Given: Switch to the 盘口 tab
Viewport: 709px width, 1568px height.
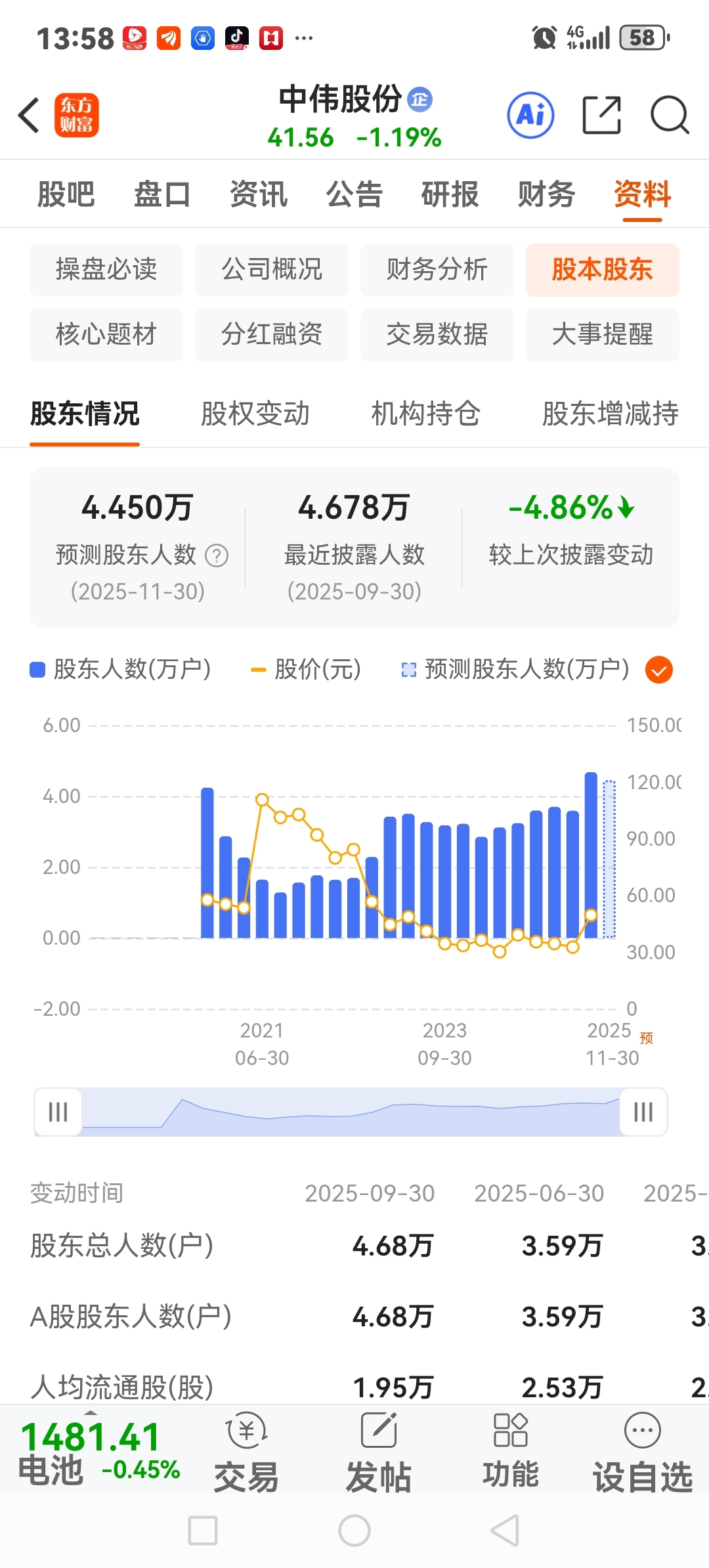Looking at the screenshot, I should pyautogui.click(x=162, y=194).
